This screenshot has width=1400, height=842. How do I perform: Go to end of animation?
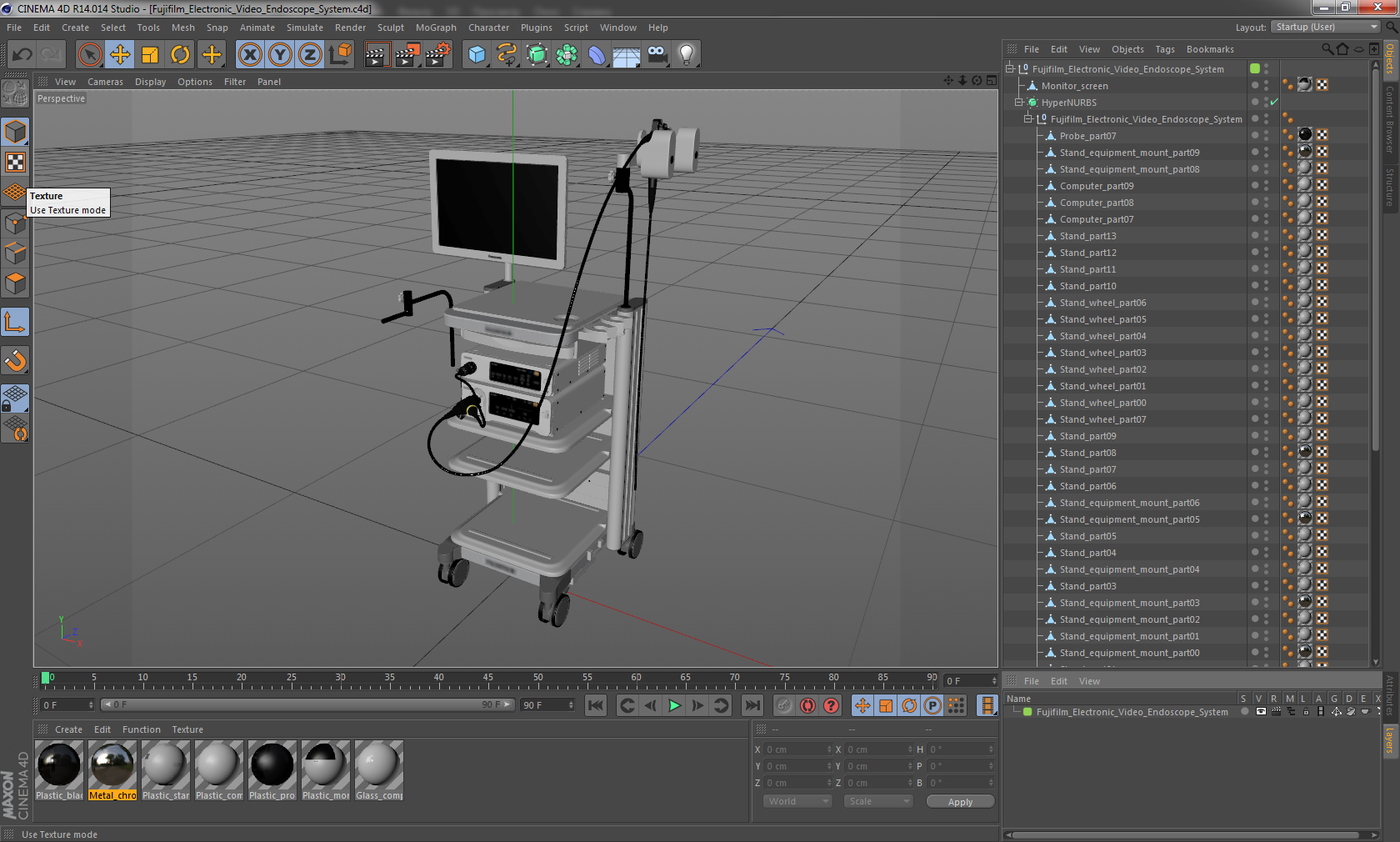click(x=752, y=705)
